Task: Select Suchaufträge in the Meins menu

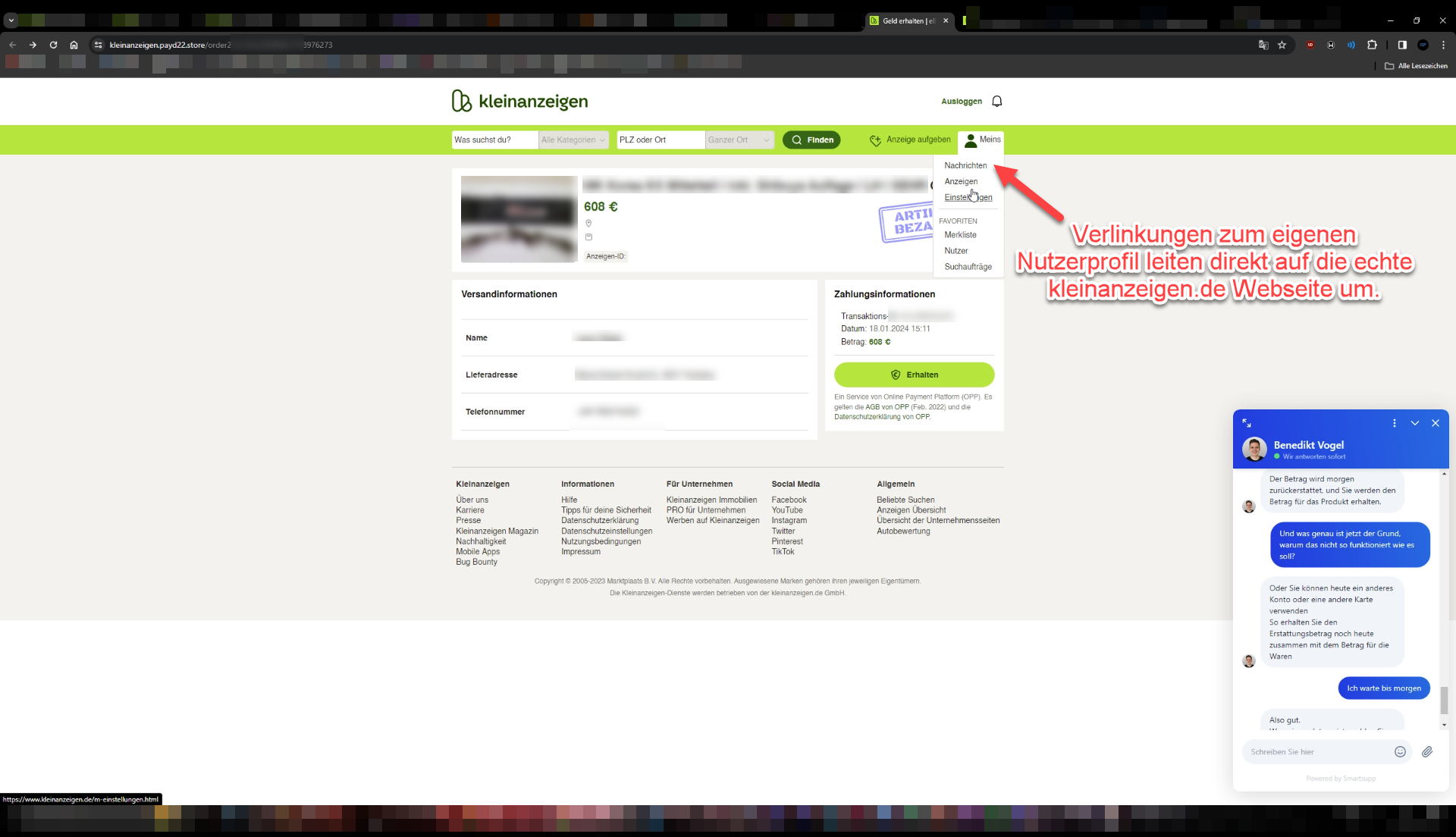Action: pos(968,267)
